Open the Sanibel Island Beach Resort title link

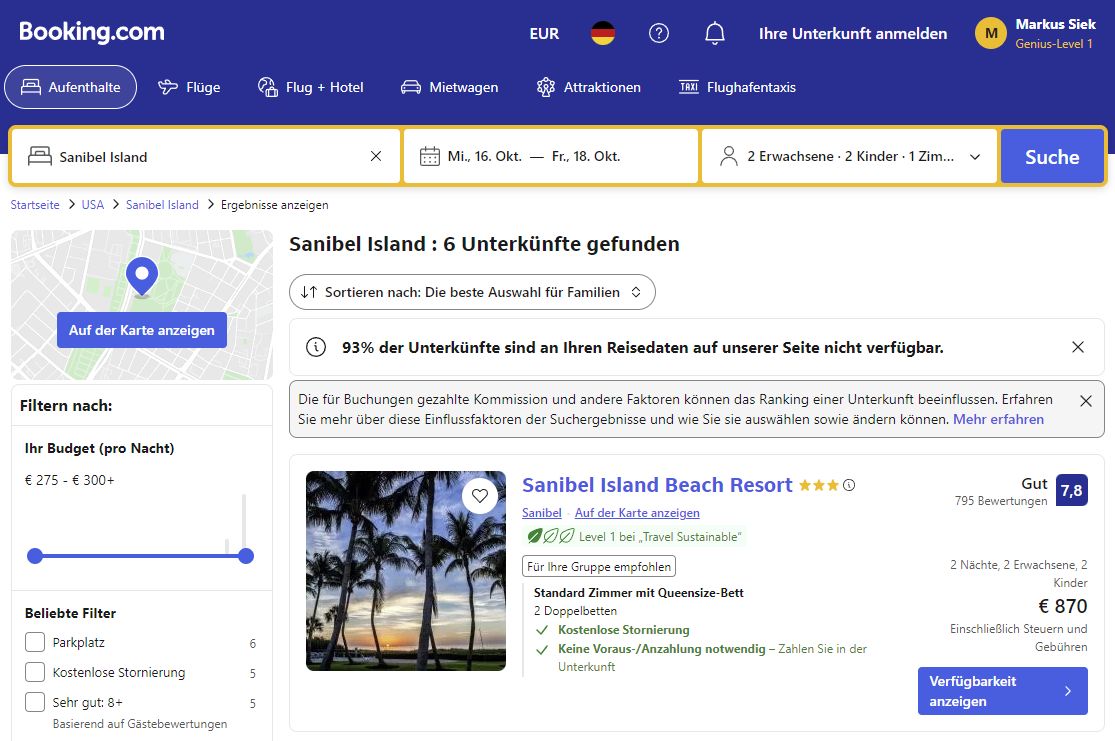pyautogui.click(x=657, y=485)
